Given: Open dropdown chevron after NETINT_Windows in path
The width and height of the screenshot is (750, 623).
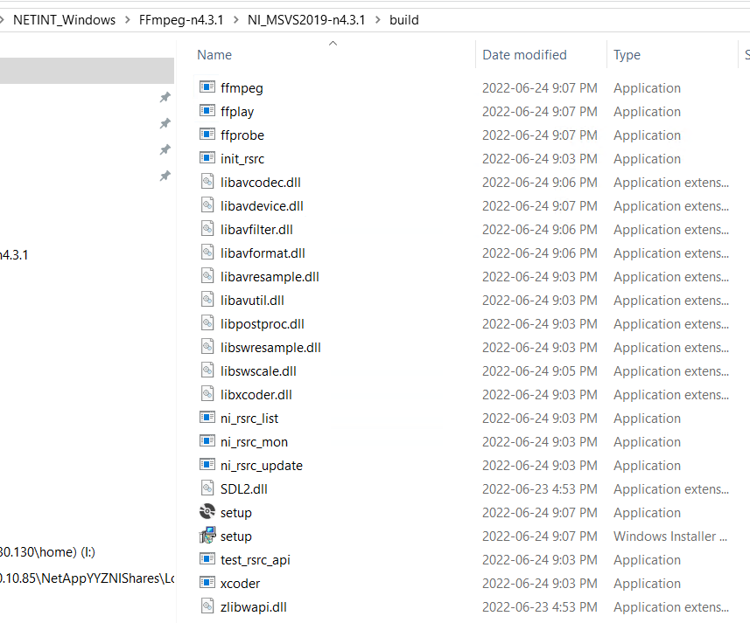Looking at the screenshot, I should click(127, 20).
